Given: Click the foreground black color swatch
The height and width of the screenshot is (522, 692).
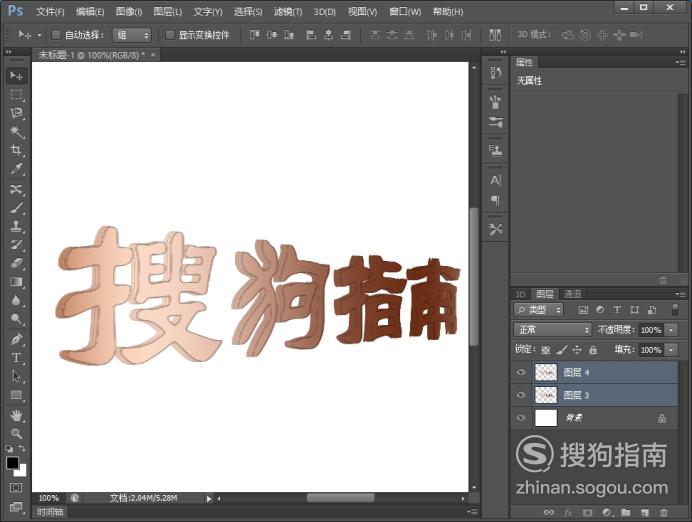Looking at the screenshot, I should (11, 462).
